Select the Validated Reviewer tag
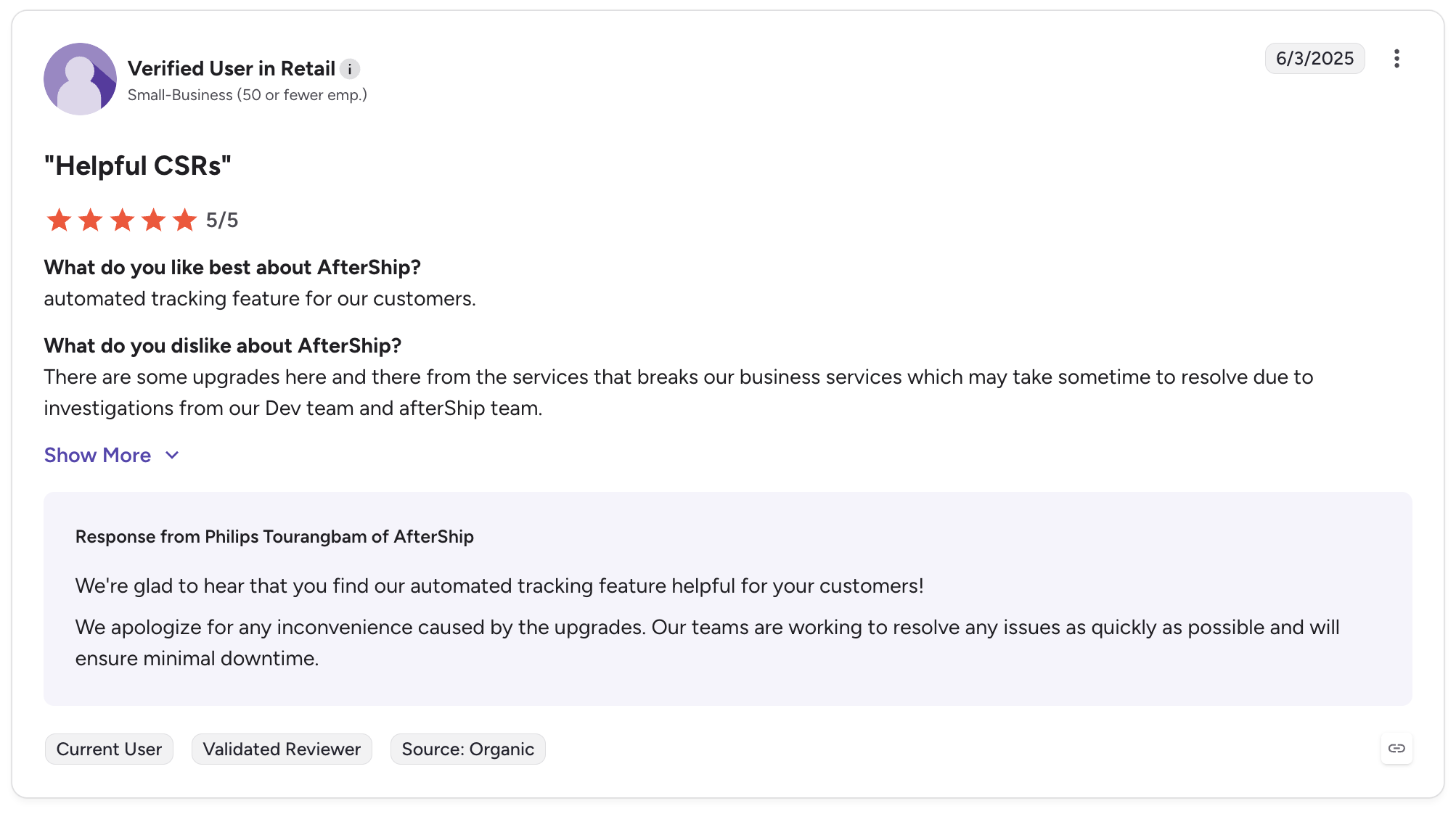Viewport: 1456px width, 814px height. pyautogui.click(x=282, y=749)
